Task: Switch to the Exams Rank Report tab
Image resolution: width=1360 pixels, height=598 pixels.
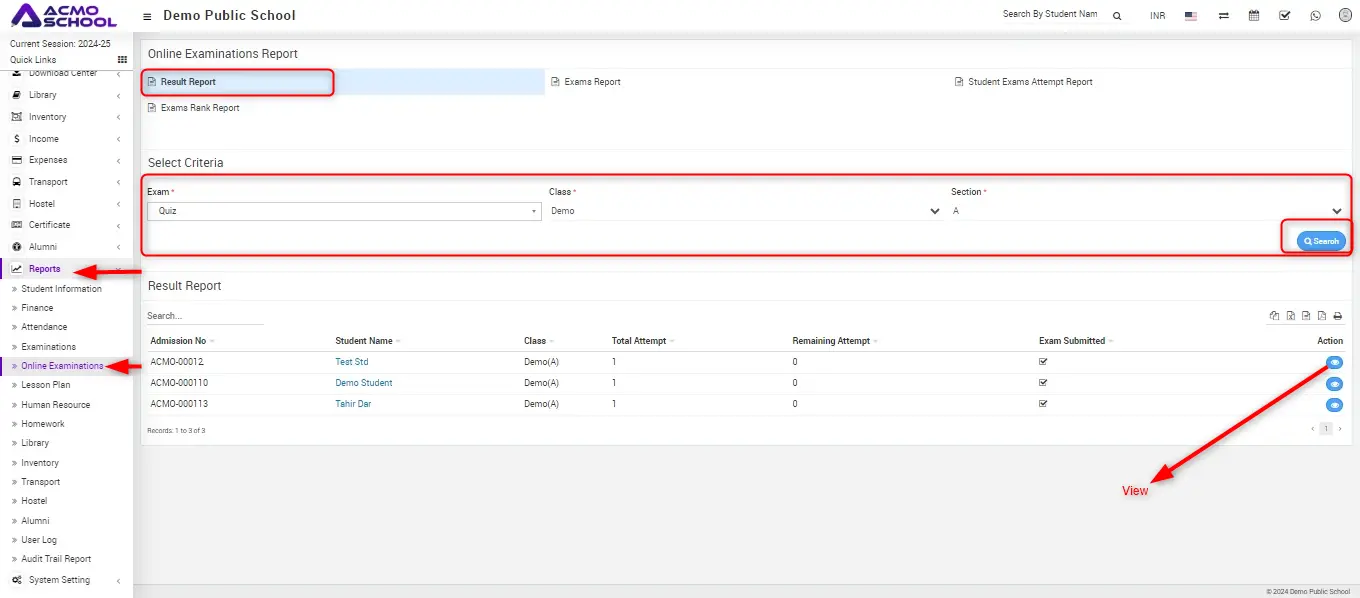Action: 199,108
